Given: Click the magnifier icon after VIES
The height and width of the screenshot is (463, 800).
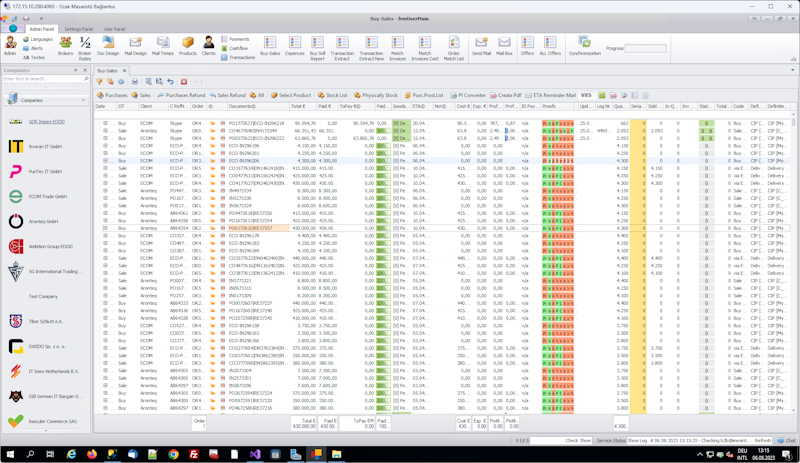Looking at the screenshot, I should tap(624, 95).
